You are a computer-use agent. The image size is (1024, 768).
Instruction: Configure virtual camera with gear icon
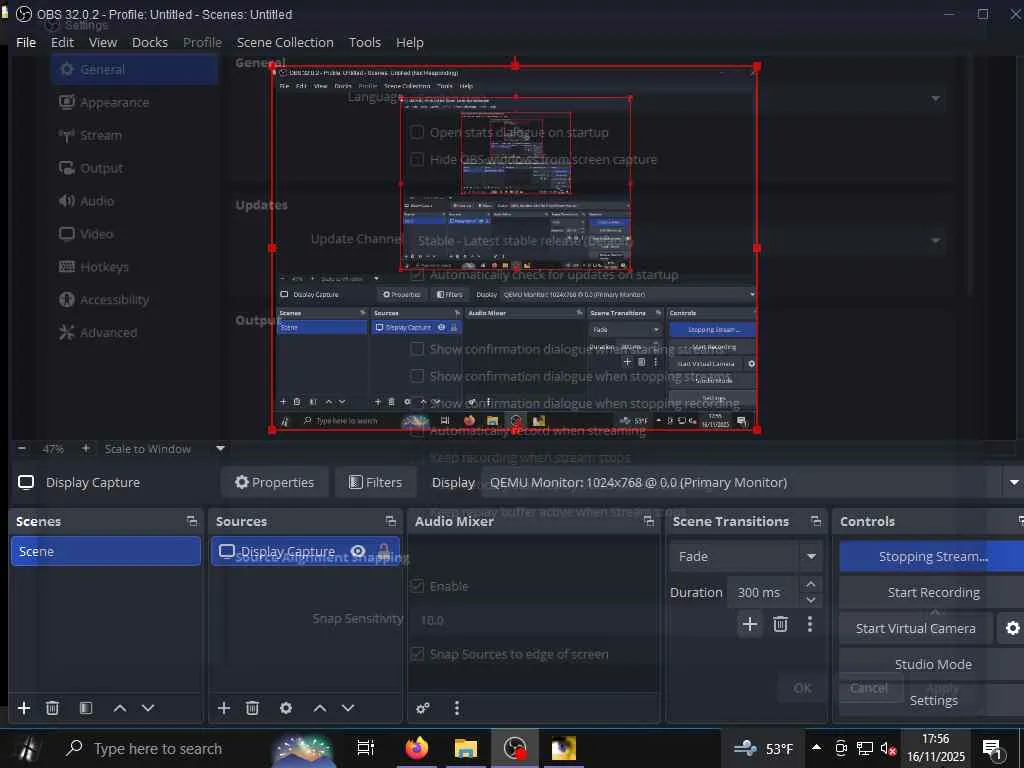pos(1012,628)
